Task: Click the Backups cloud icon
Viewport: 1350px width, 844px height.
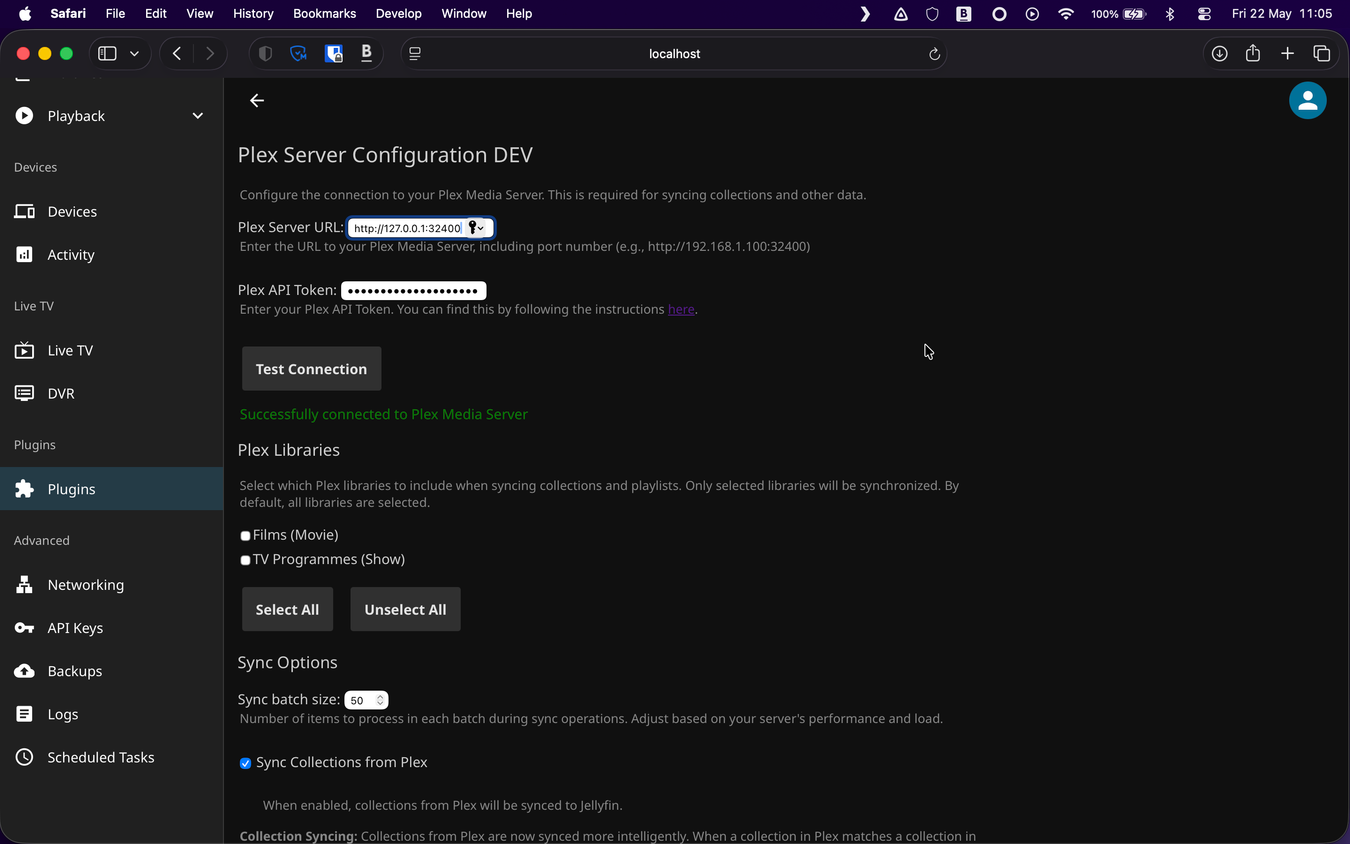Action: (24, 671)
